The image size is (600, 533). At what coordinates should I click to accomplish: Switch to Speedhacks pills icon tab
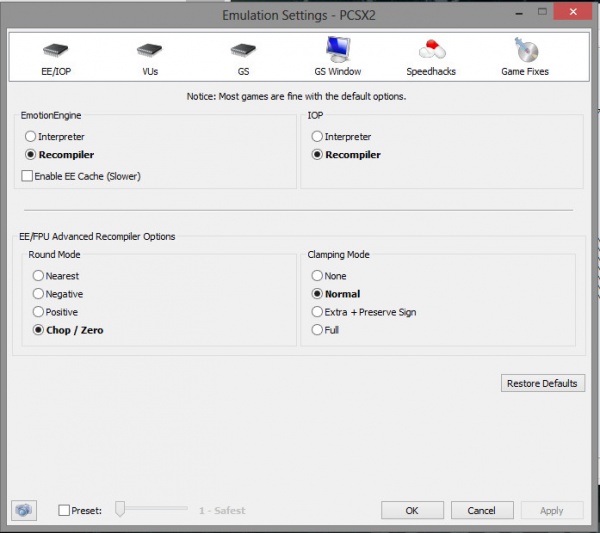point(432,49)
